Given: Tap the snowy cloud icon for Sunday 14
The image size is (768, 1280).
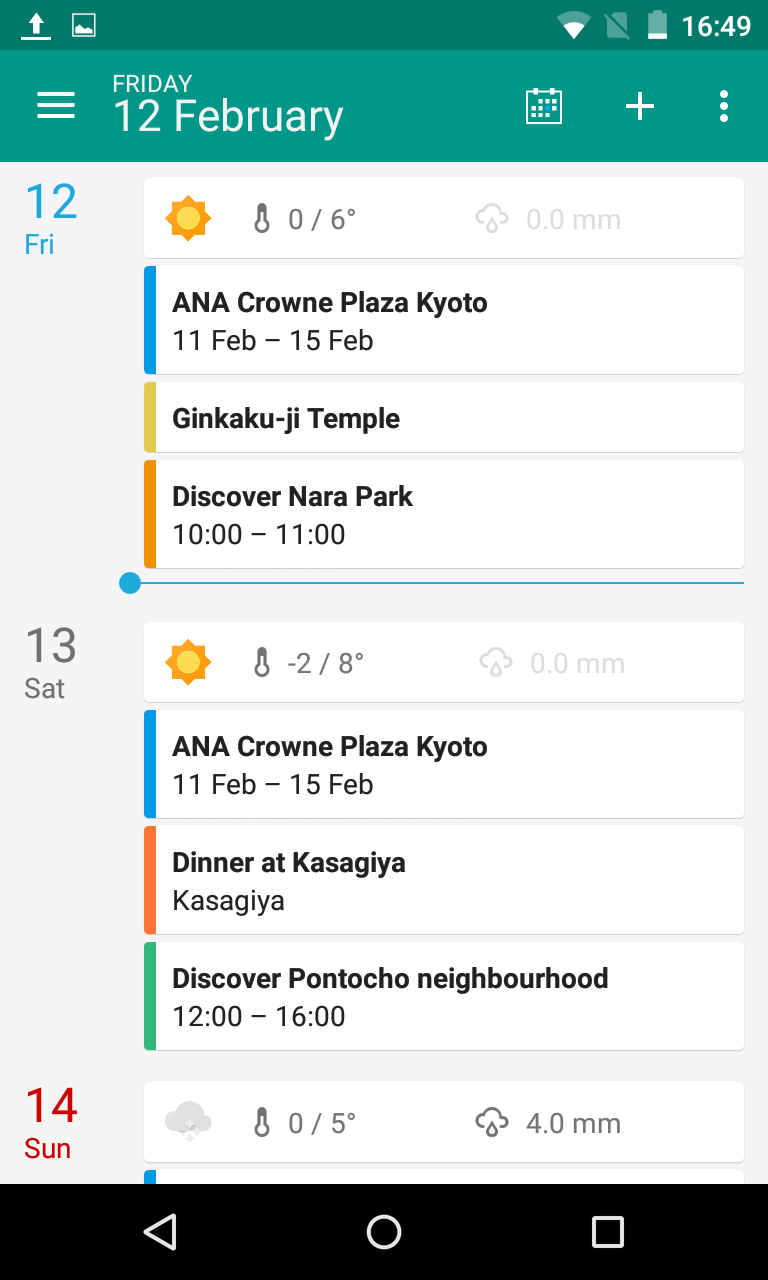Looking at the screenshot, I should (x=188, y=1122).
